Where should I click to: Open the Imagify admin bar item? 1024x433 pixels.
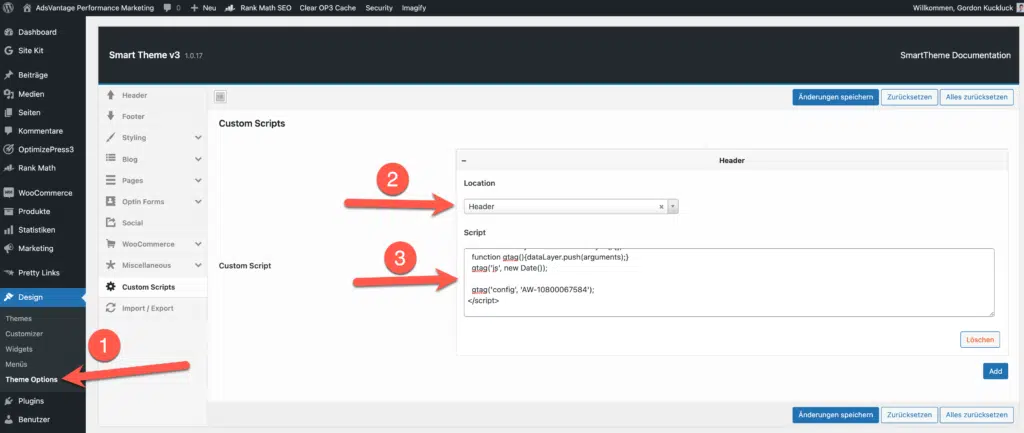[413, 8]
